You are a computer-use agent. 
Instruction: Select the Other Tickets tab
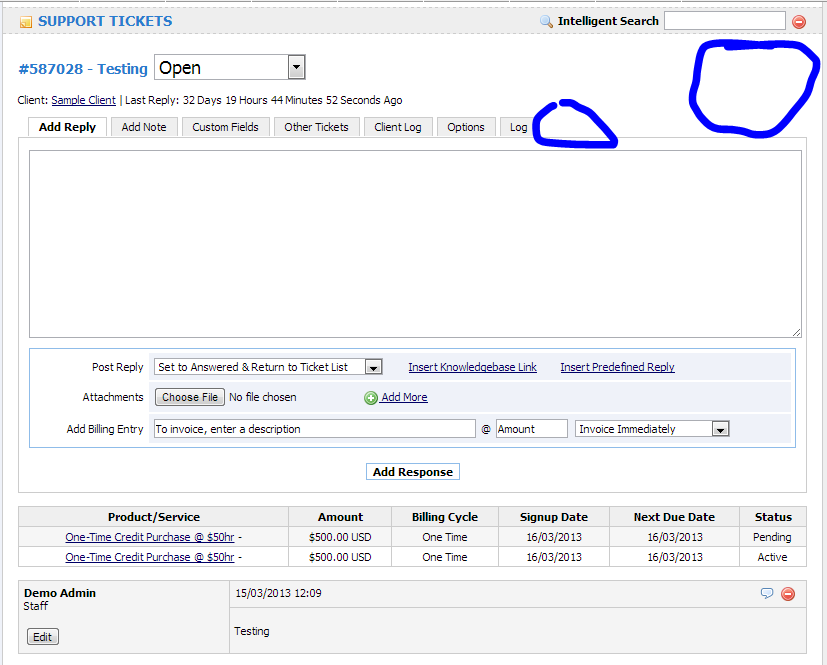pos(316,127)
